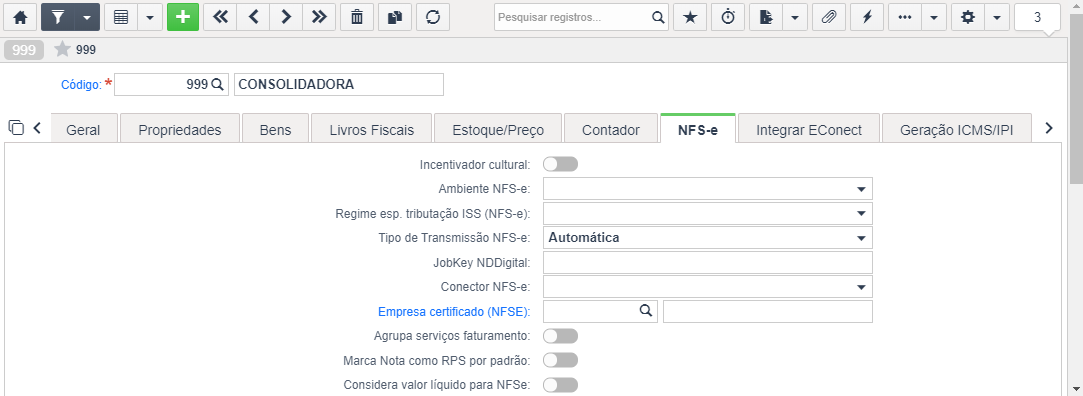This screenshot has width=1083, height=396.
Task: Open grid view dropdown arrow
Action: pyautogui.click(x=150, y=17)
